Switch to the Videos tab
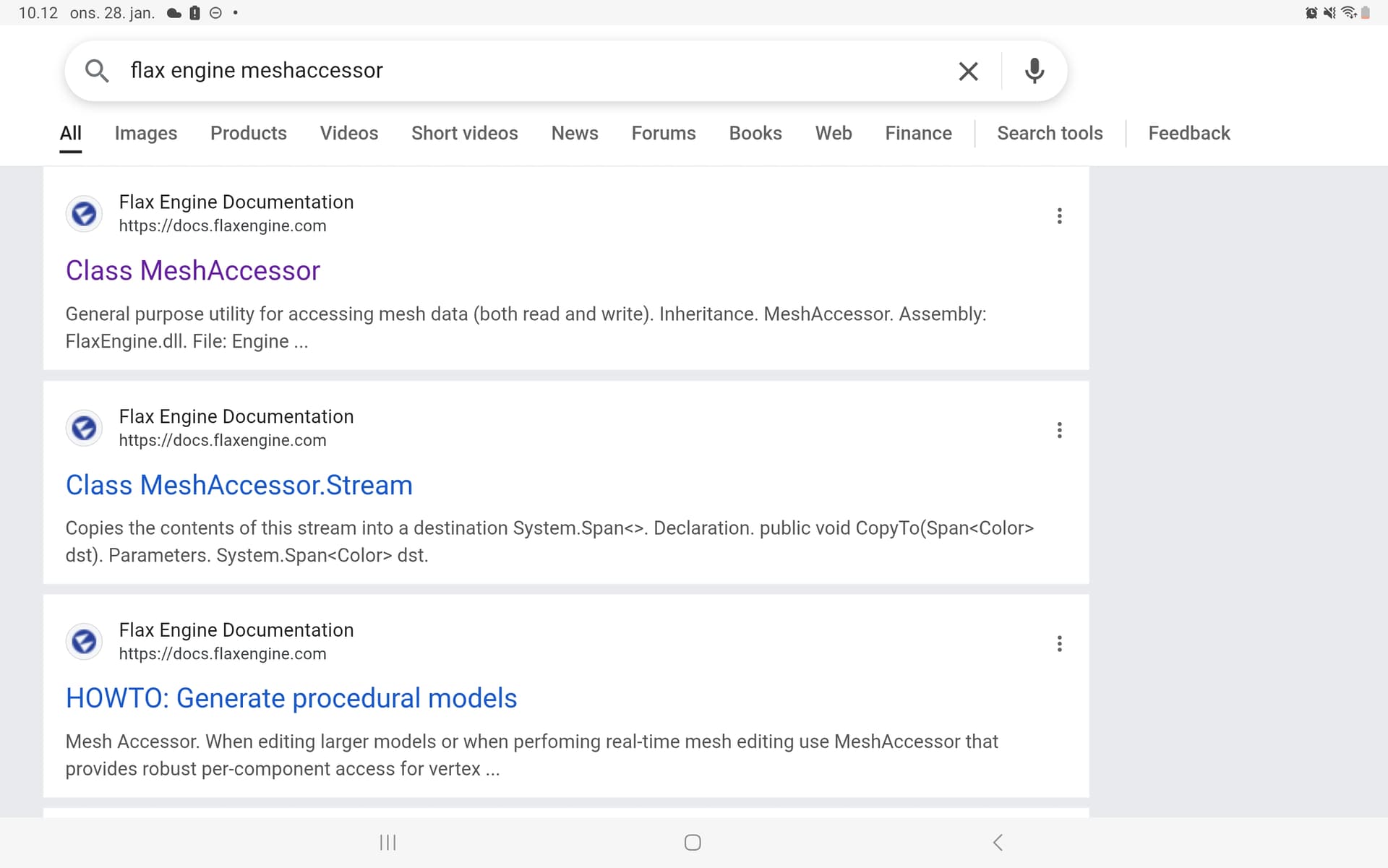 [x=348, y=133]
